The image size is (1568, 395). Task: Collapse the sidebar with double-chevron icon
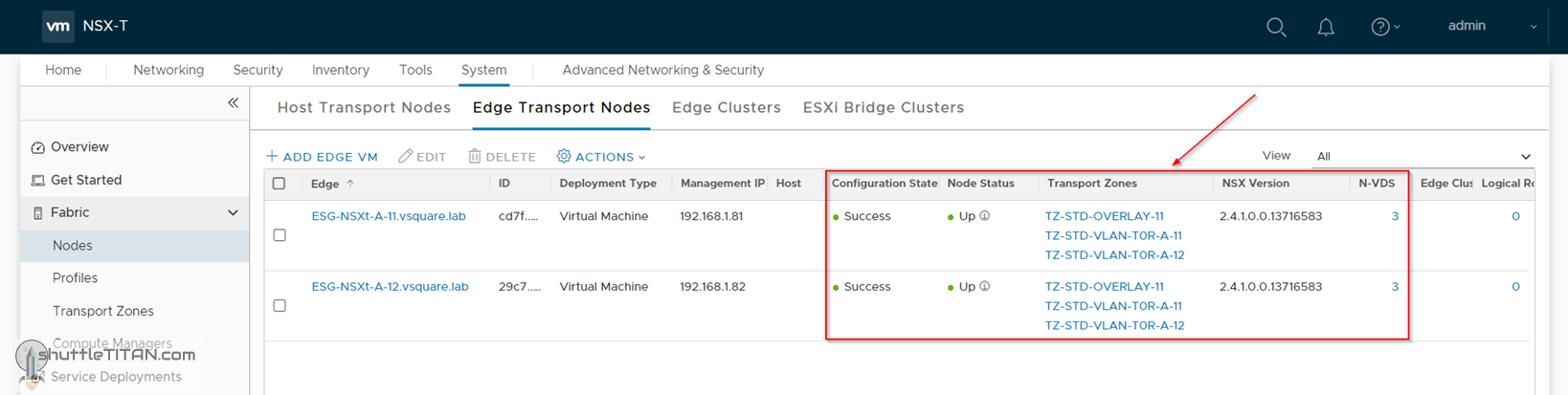pyautogui.click(x=233, y=102)
